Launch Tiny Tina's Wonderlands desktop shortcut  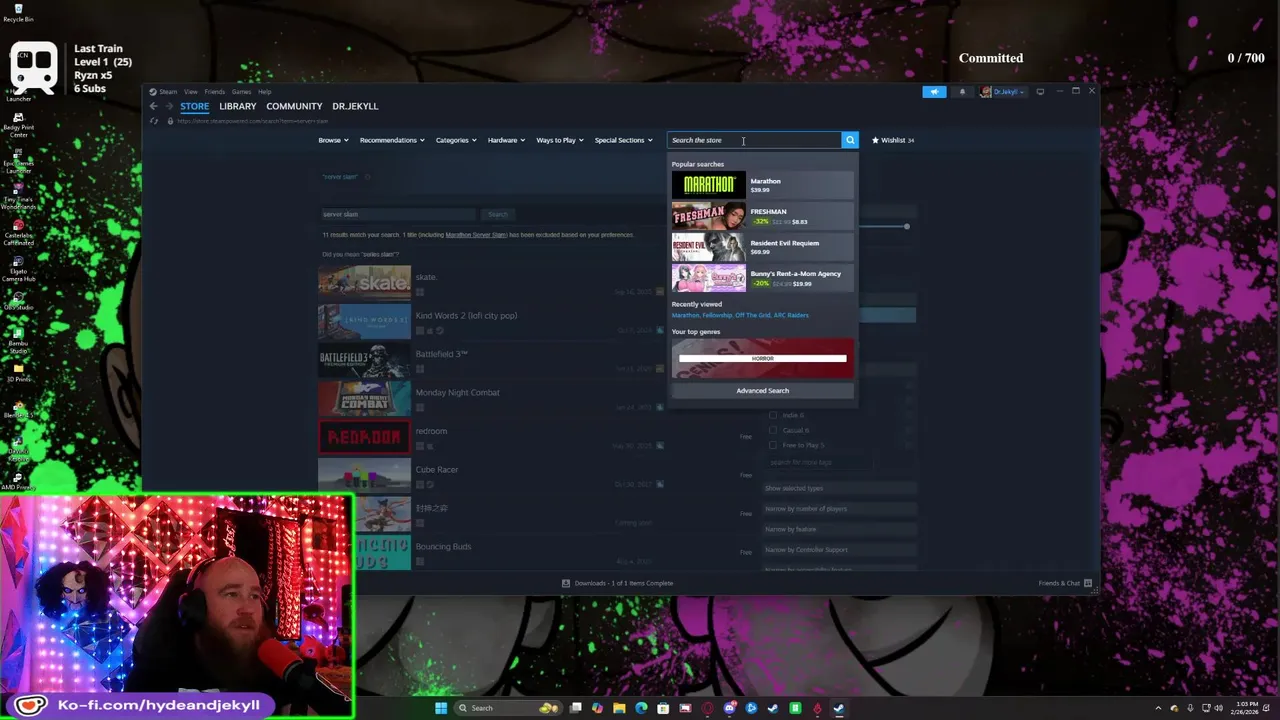tap(18, 194)
